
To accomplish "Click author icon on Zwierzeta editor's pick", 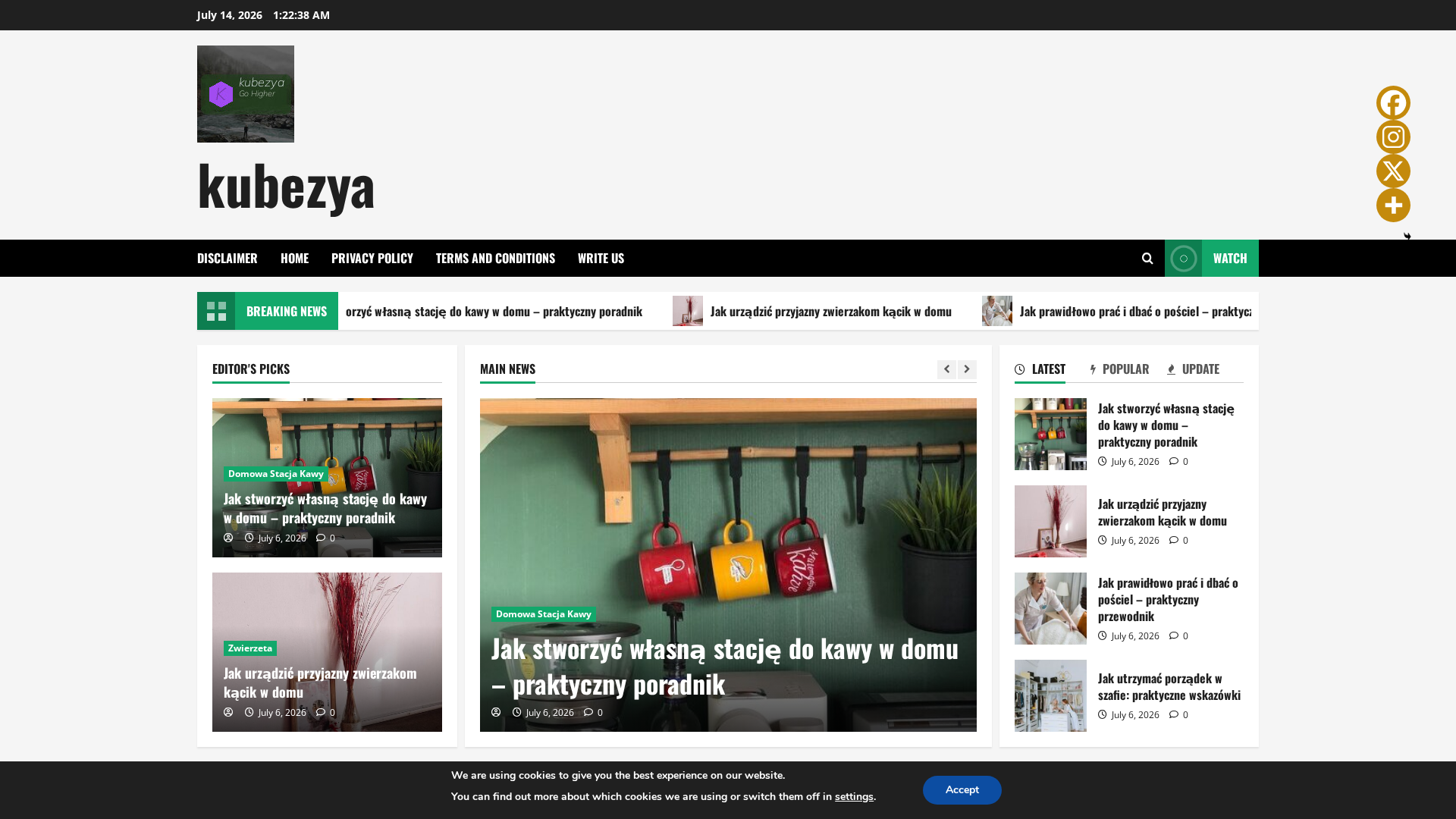I will point(228,712).
